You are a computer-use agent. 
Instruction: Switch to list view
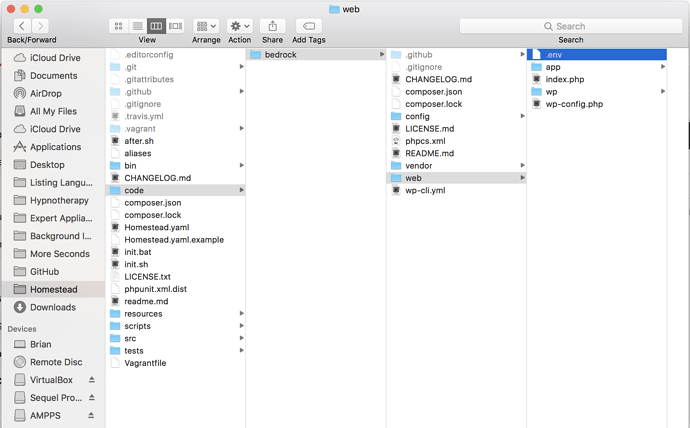(137, 26)
